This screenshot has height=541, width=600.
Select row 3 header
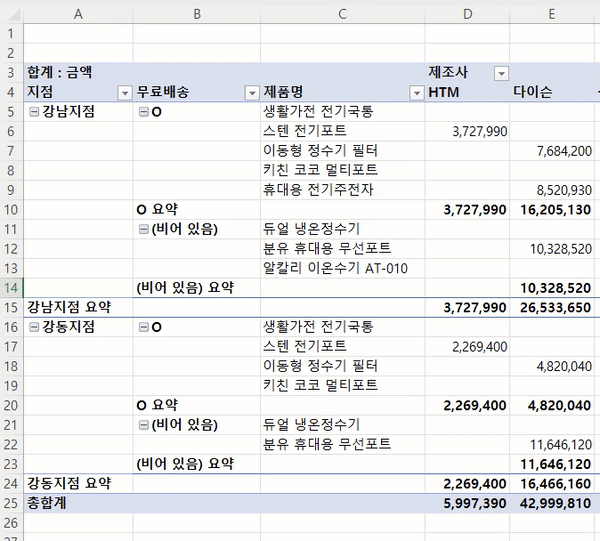point(11,73)
